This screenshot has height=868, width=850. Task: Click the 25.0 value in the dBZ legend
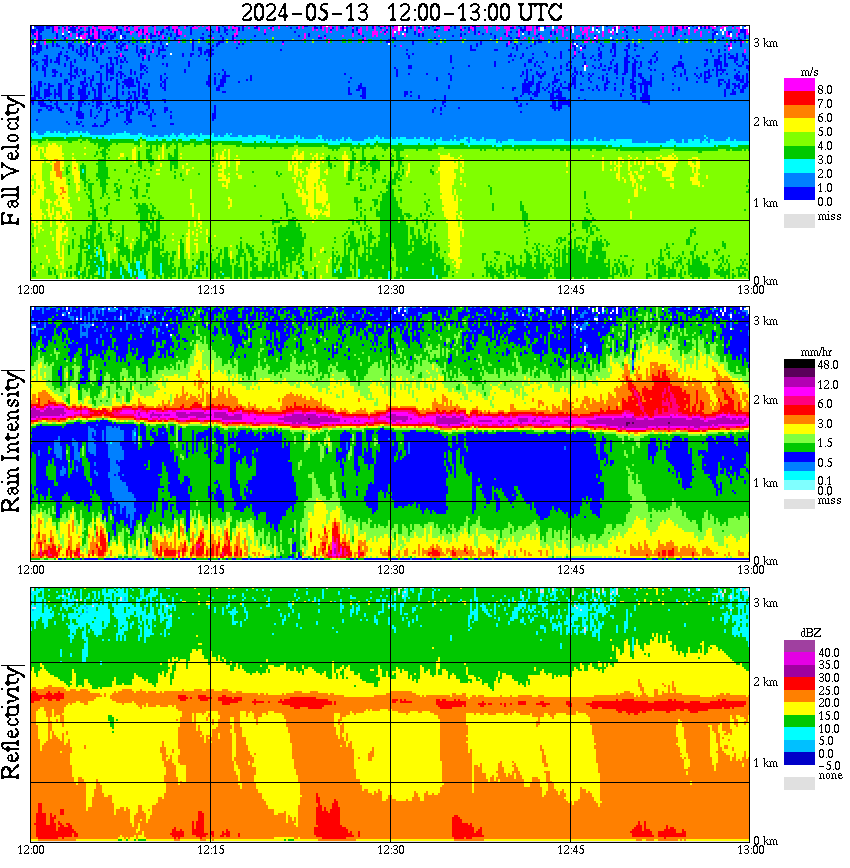coord(829,690)
